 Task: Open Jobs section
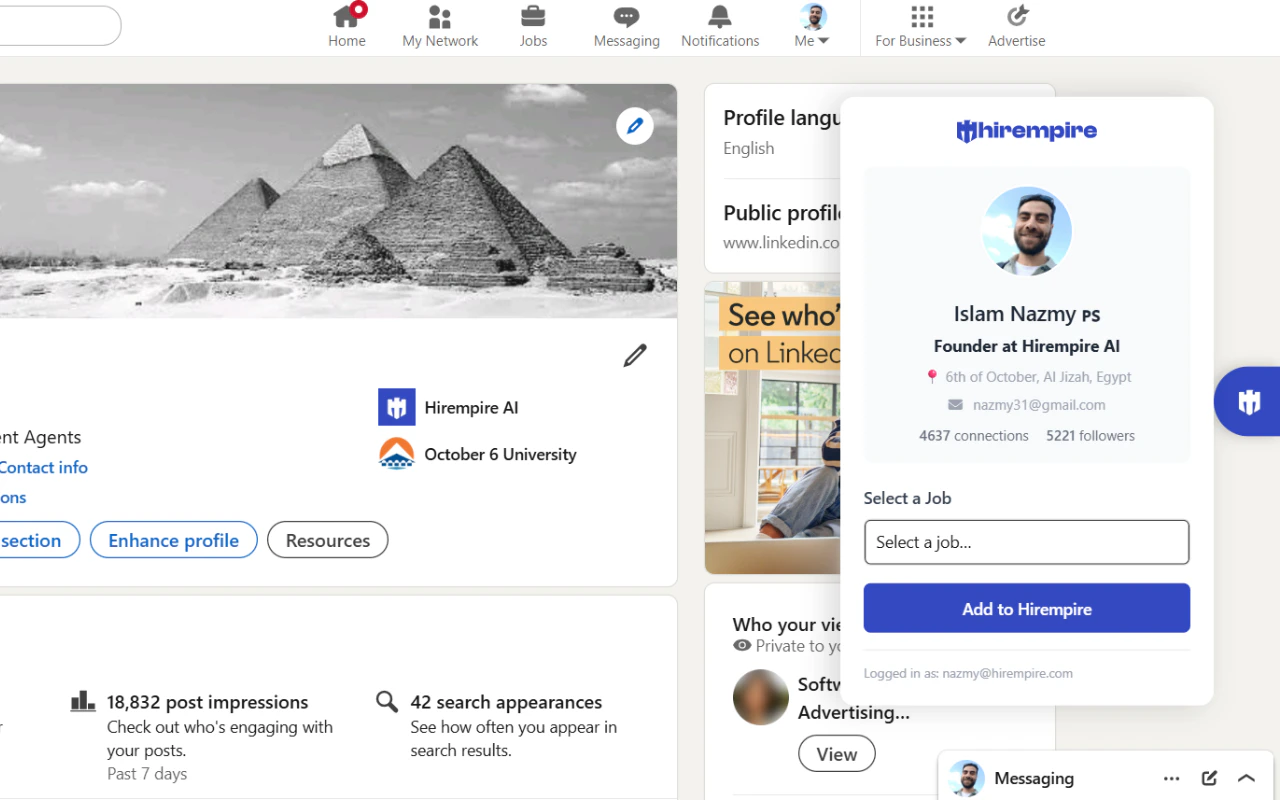(533, 27)
